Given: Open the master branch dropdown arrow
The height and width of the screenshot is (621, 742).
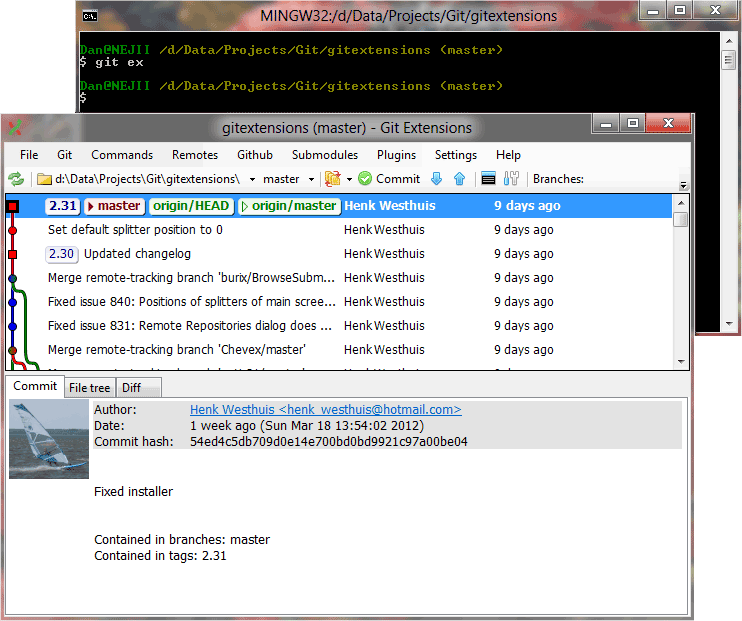Looking at the screenshot, I should coord(311,179).
